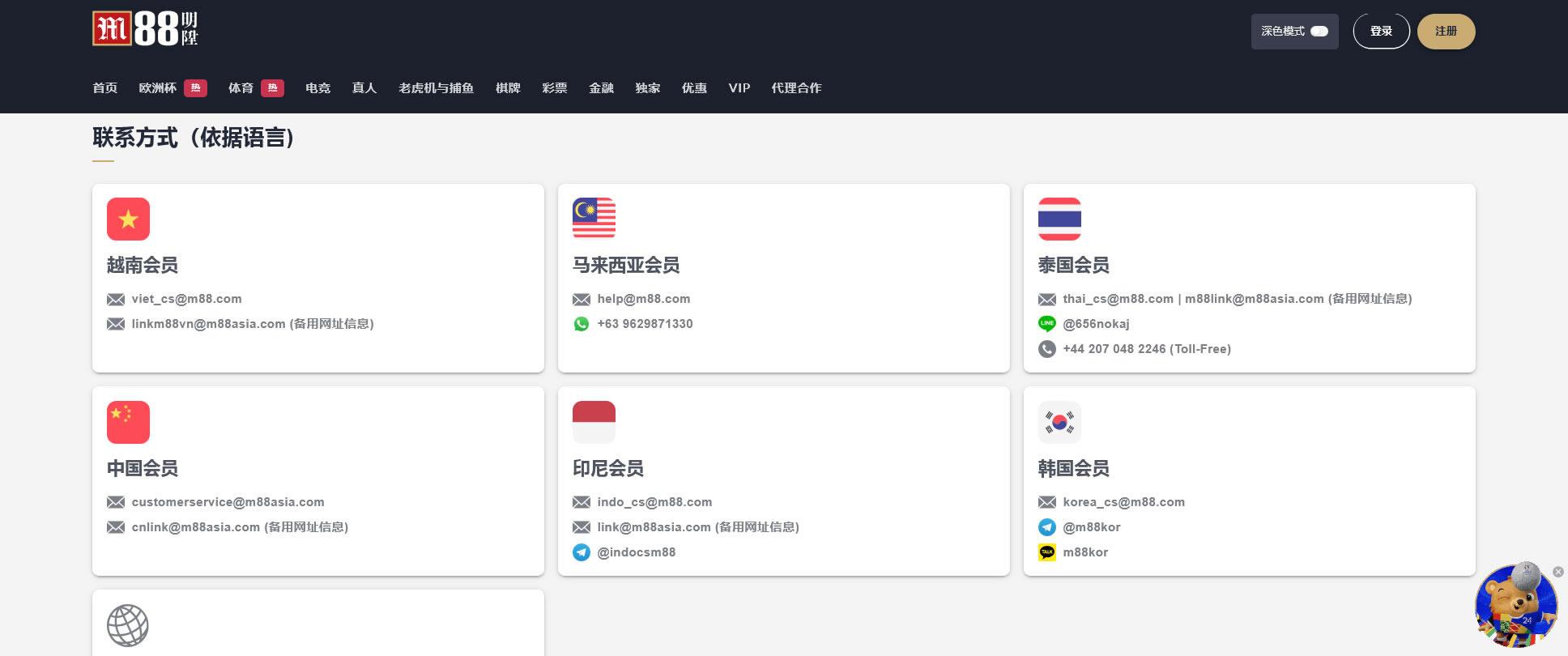Click the 韩国会员 card heading
The image size is (1568, 656).
click(x=1074, y=468)
